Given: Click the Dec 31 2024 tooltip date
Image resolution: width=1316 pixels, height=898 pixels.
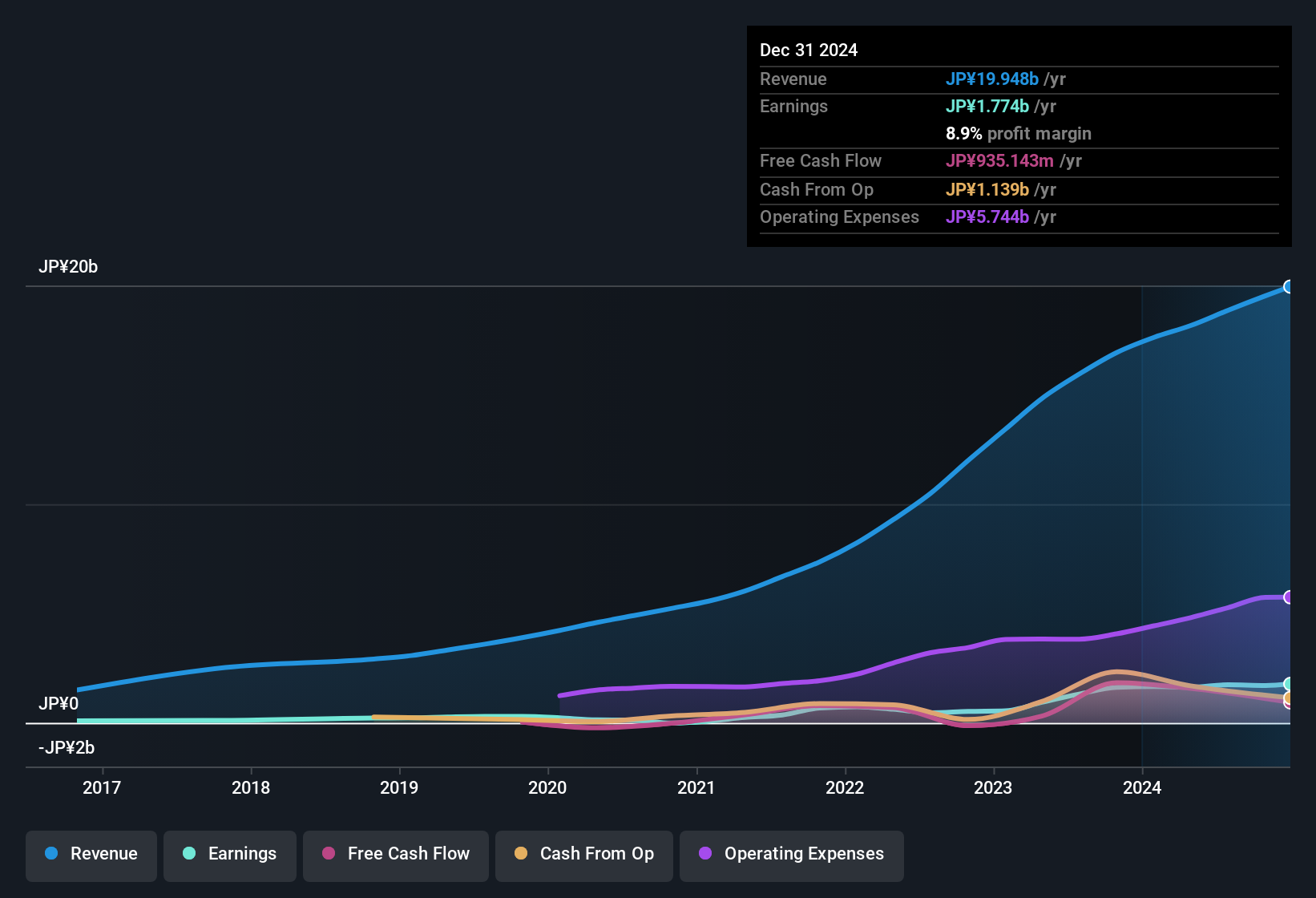Looking at the screenshot, I should [x=809, y=51].
